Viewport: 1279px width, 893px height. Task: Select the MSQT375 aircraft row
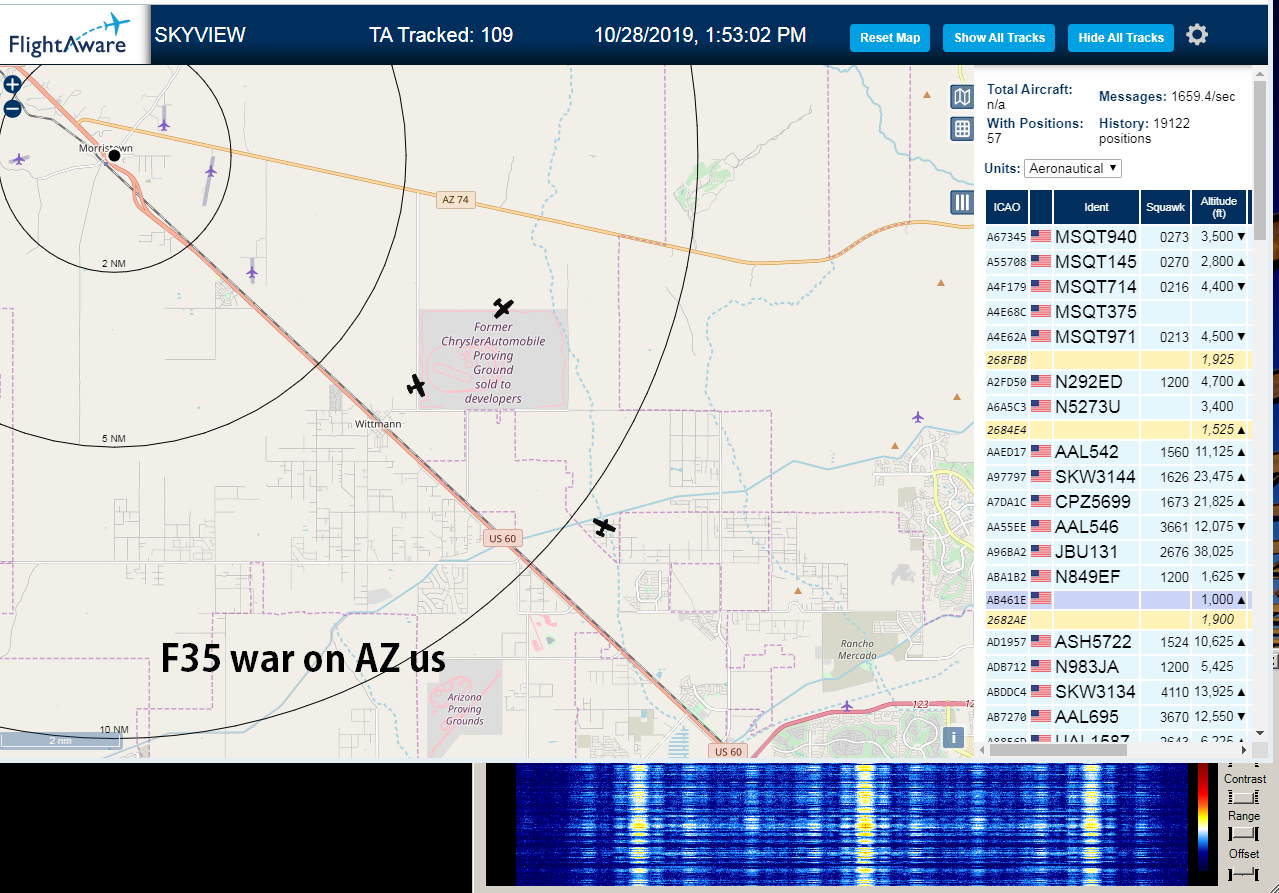[1117, 312]
